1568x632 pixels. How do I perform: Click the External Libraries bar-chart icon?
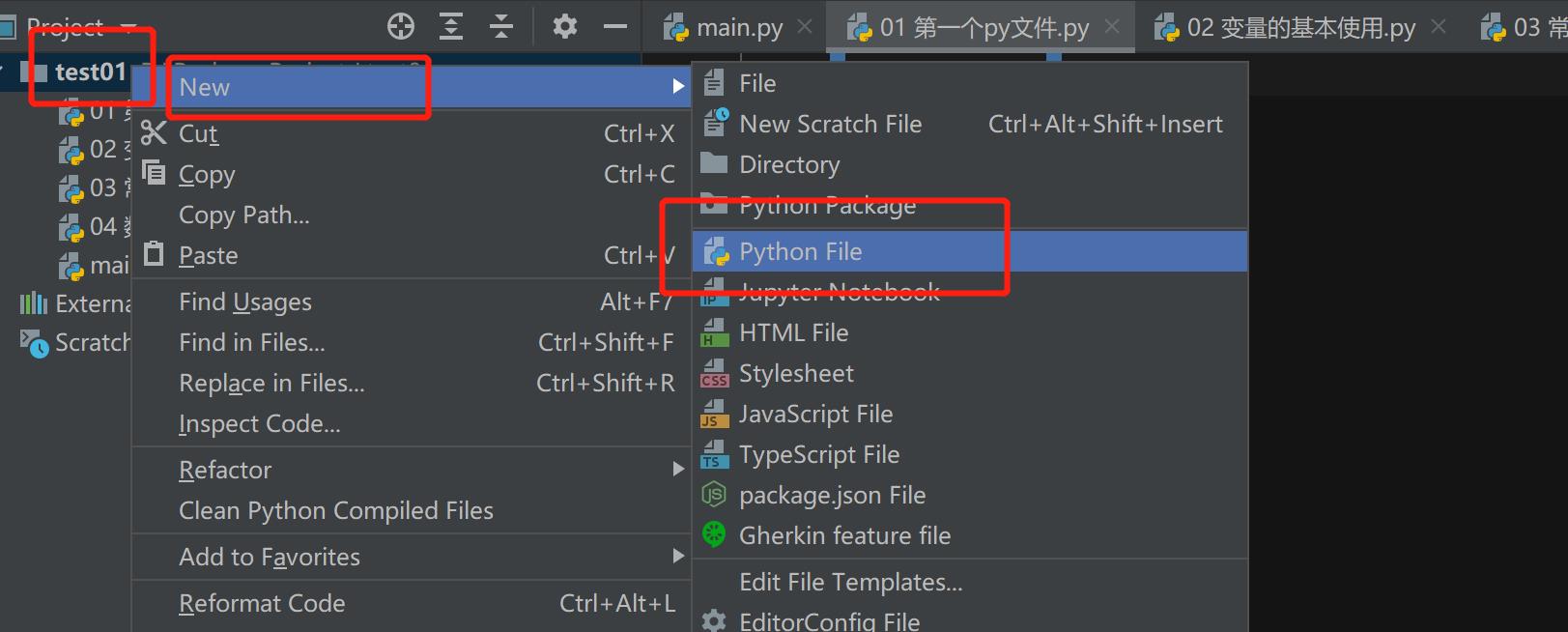(x=34, y=303)
